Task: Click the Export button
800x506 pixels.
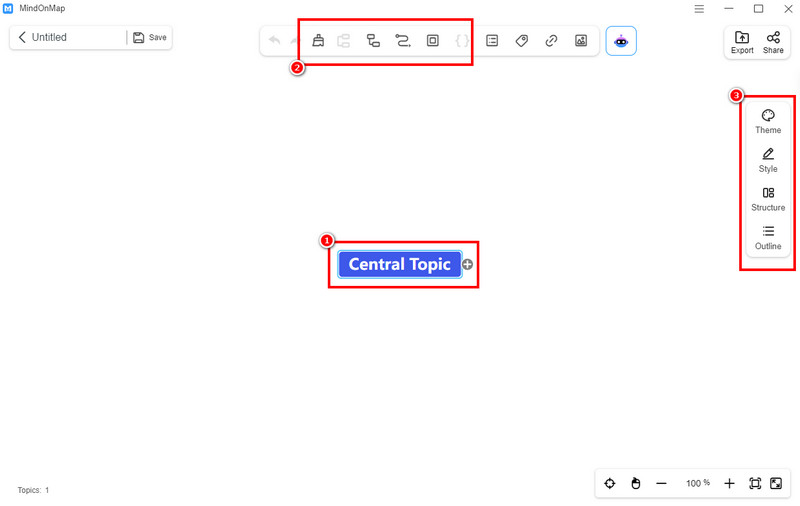Action: point(742,42)
